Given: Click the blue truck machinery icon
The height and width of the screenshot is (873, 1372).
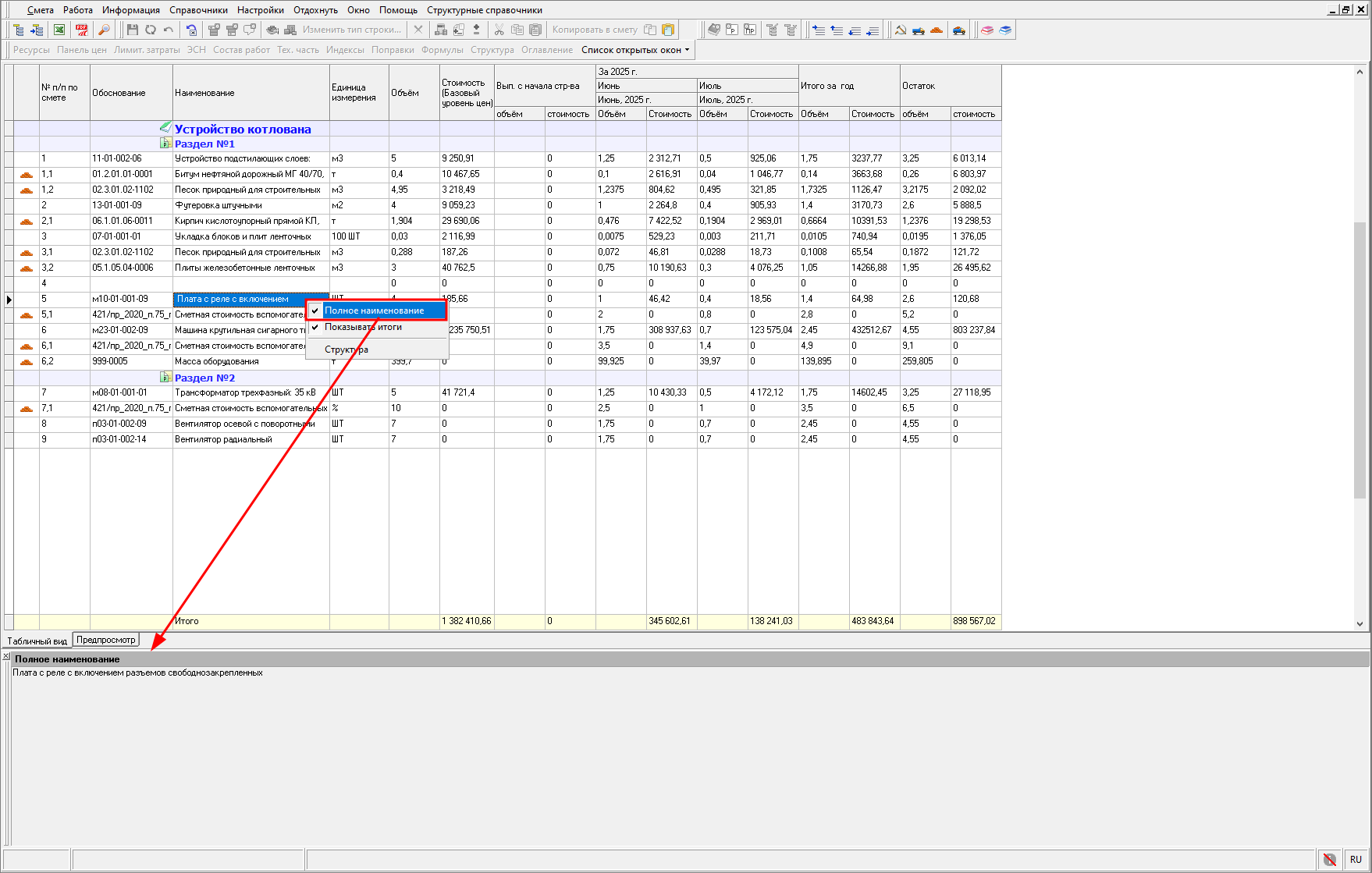Looking at the screenshot, I should (x=918, y=30).
